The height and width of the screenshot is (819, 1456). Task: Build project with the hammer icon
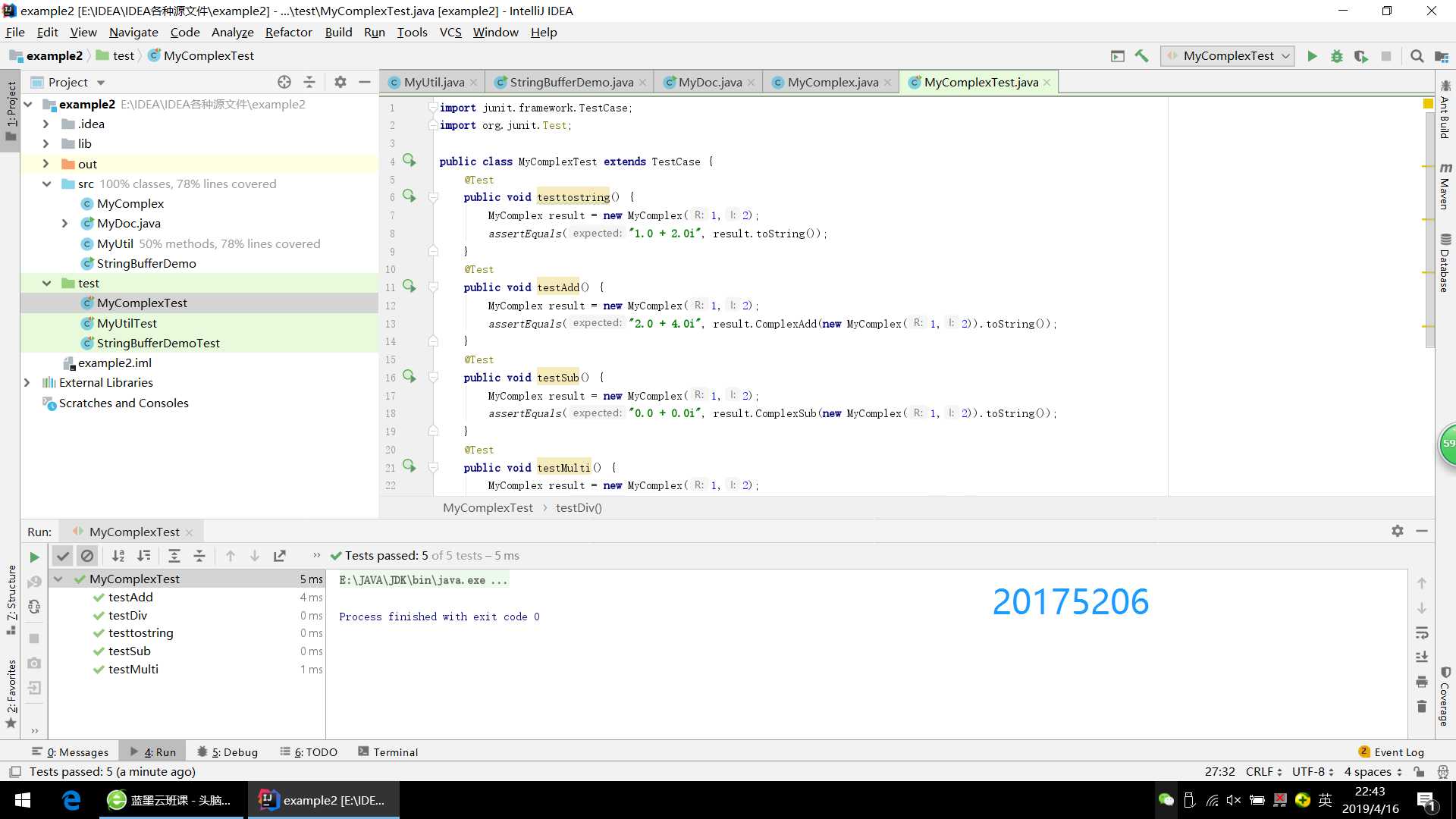[1141, 56]
